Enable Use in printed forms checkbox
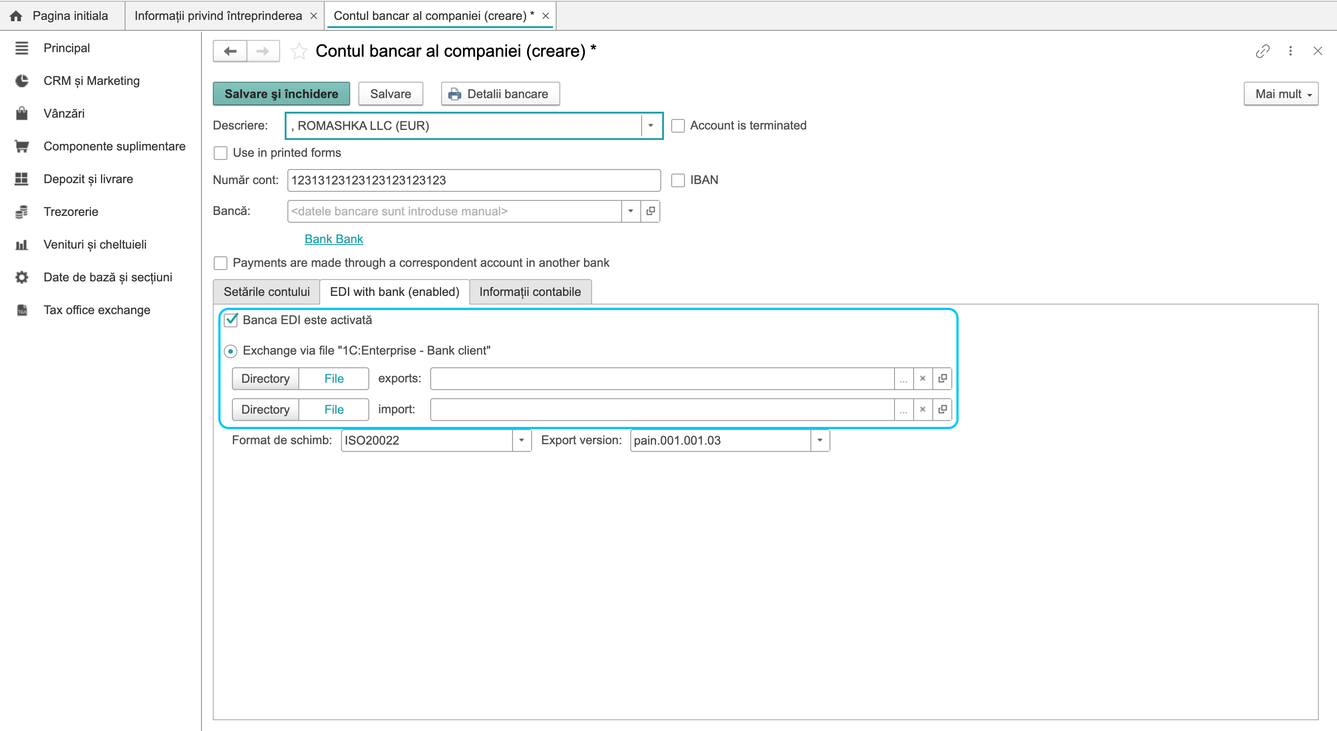Screen dimensions: 1337x731 click(220, 153)
